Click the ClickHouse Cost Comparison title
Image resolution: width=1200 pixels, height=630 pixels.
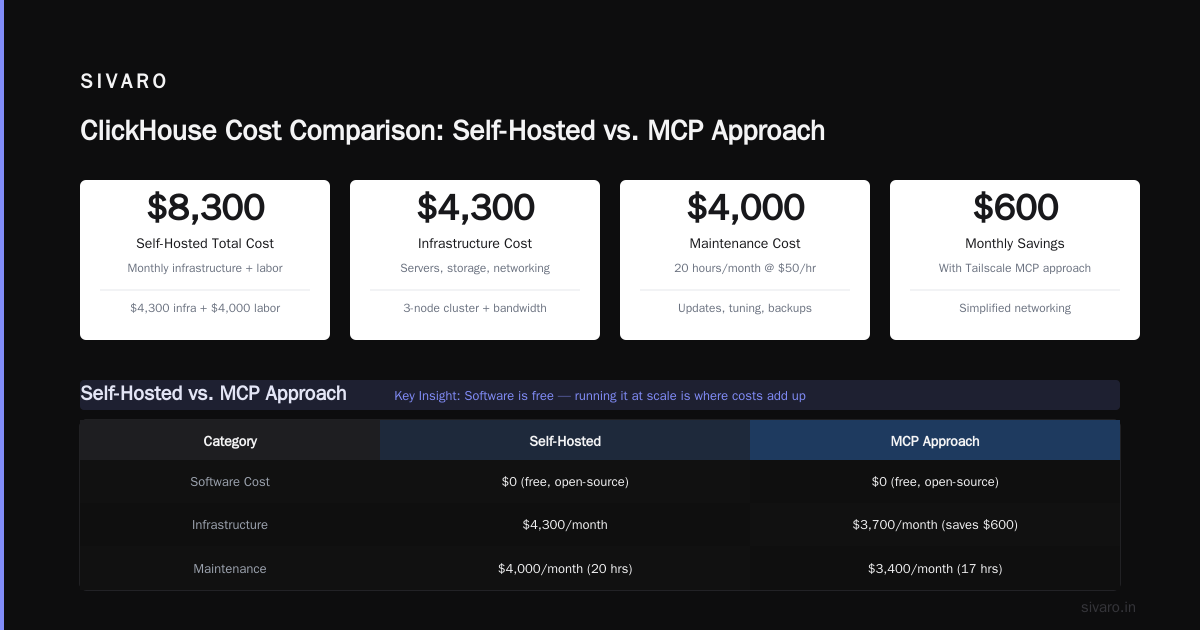(452, 130)
